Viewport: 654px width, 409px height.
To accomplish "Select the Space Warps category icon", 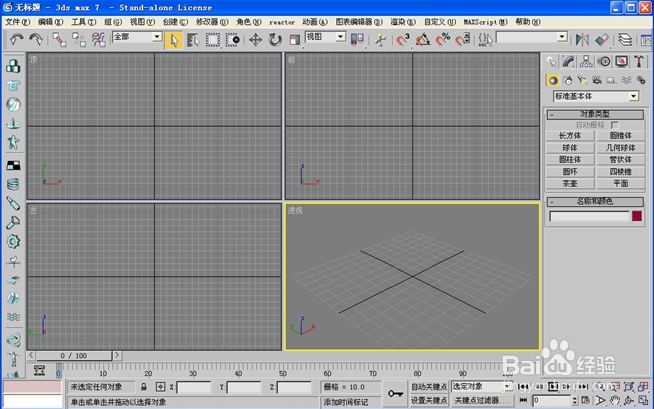I will [626, 80].
